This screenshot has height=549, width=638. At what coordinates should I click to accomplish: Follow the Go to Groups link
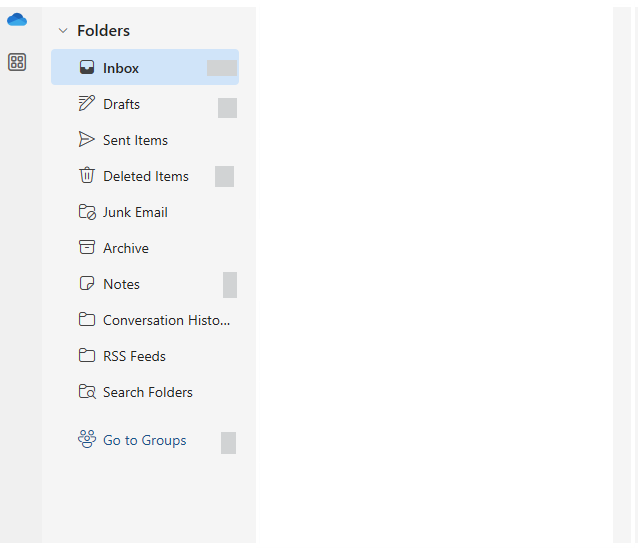144,440
